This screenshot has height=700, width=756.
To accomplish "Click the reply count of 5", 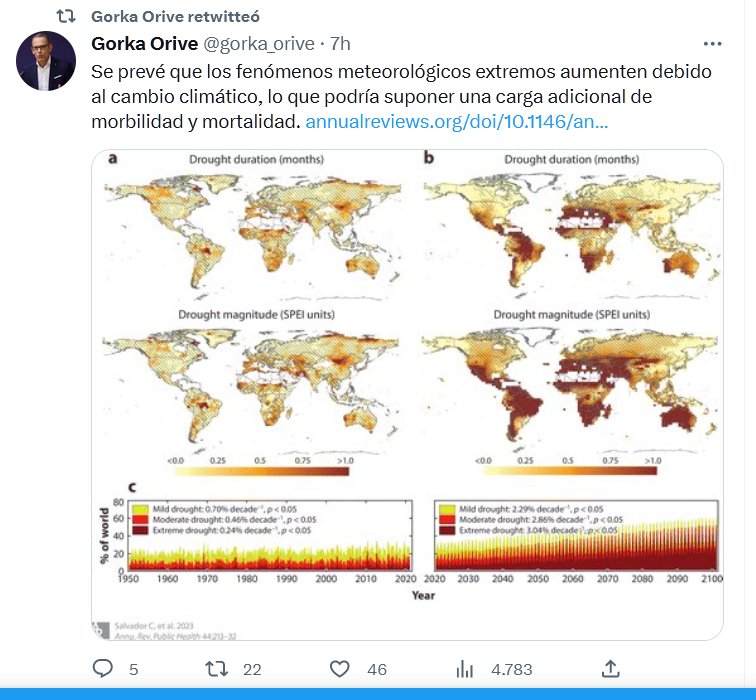I will [x=133, y=669].
